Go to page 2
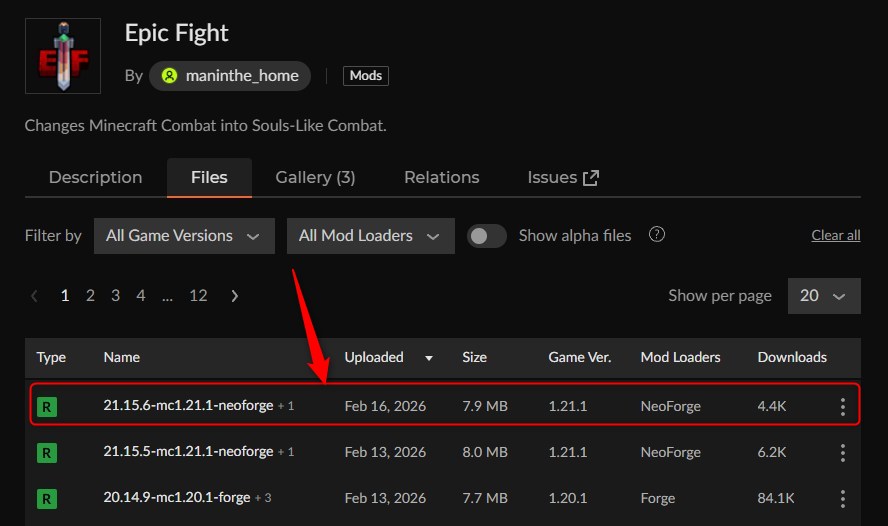The image size is (888, 526). [90, 296]
